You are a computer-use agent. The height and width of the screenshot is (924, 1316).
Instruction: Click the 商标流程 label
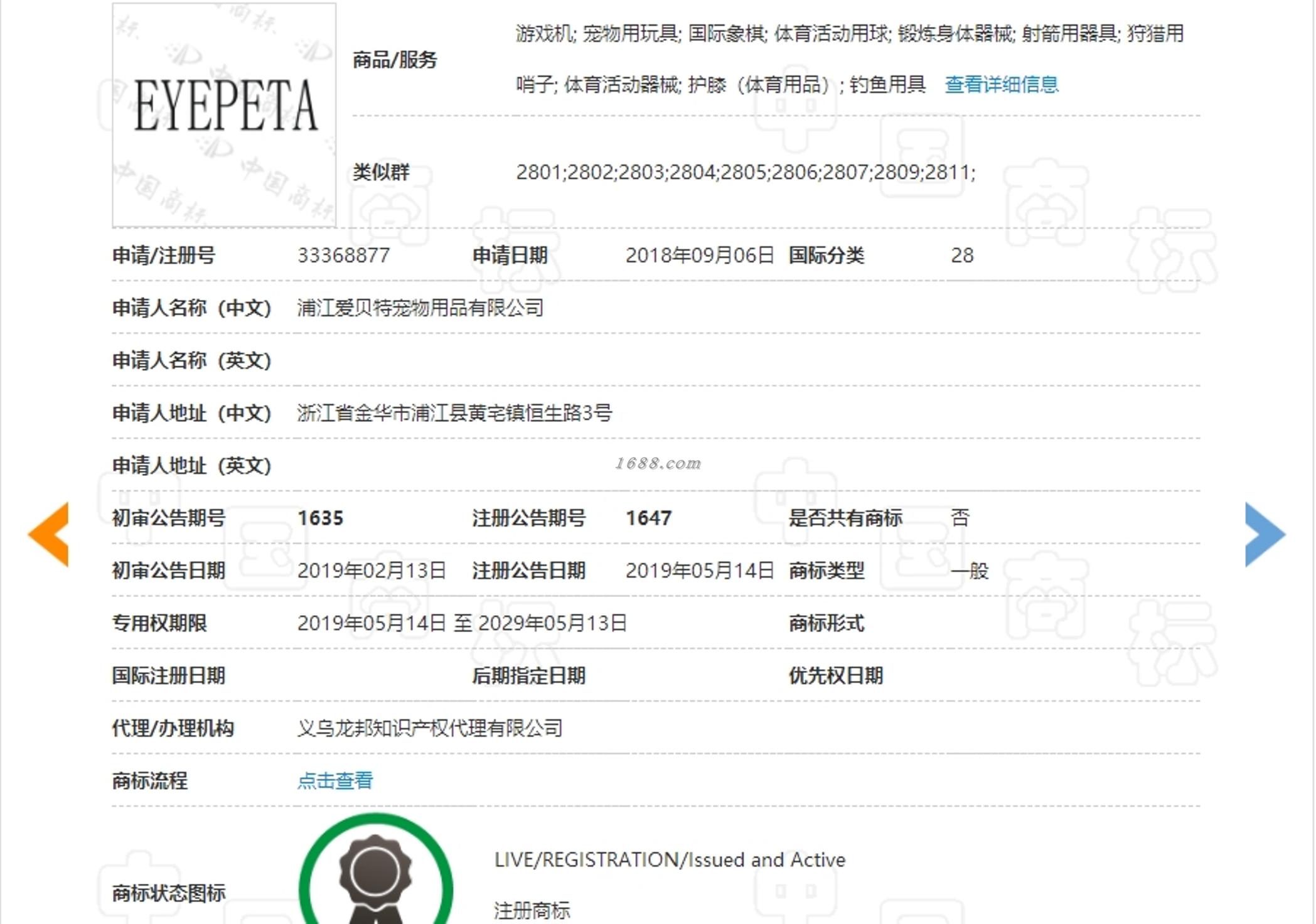150,780
